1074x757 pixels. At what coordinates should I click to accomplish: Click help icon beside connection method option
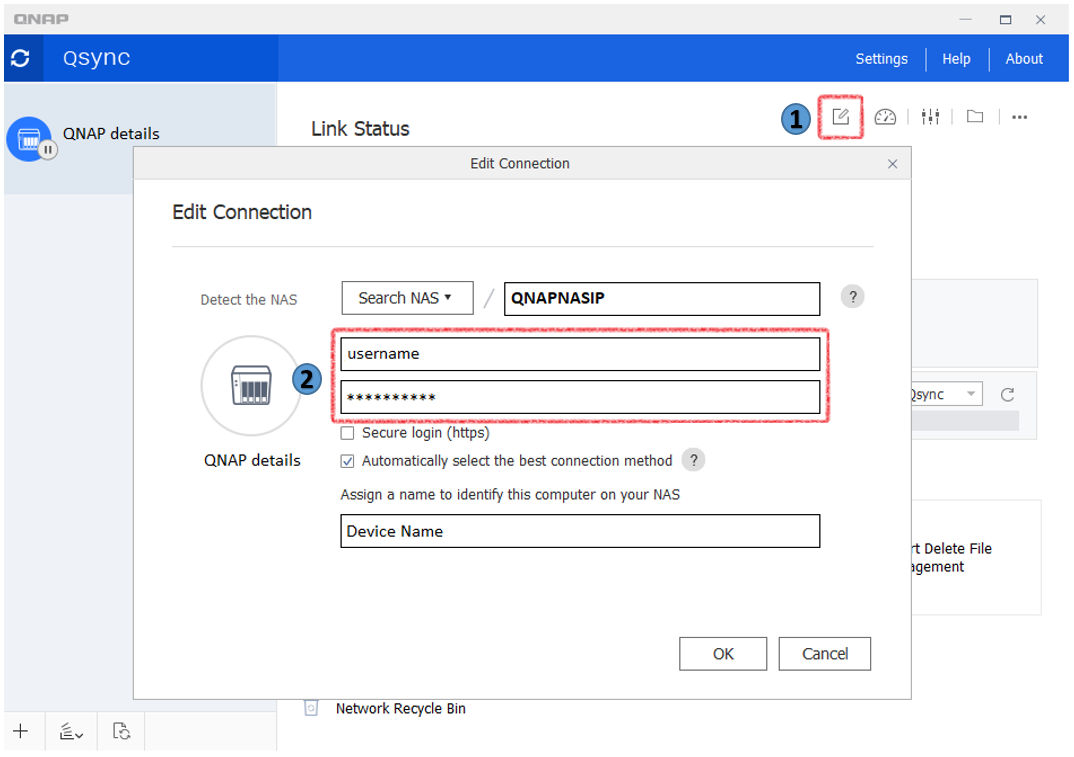tap(693, 460)
